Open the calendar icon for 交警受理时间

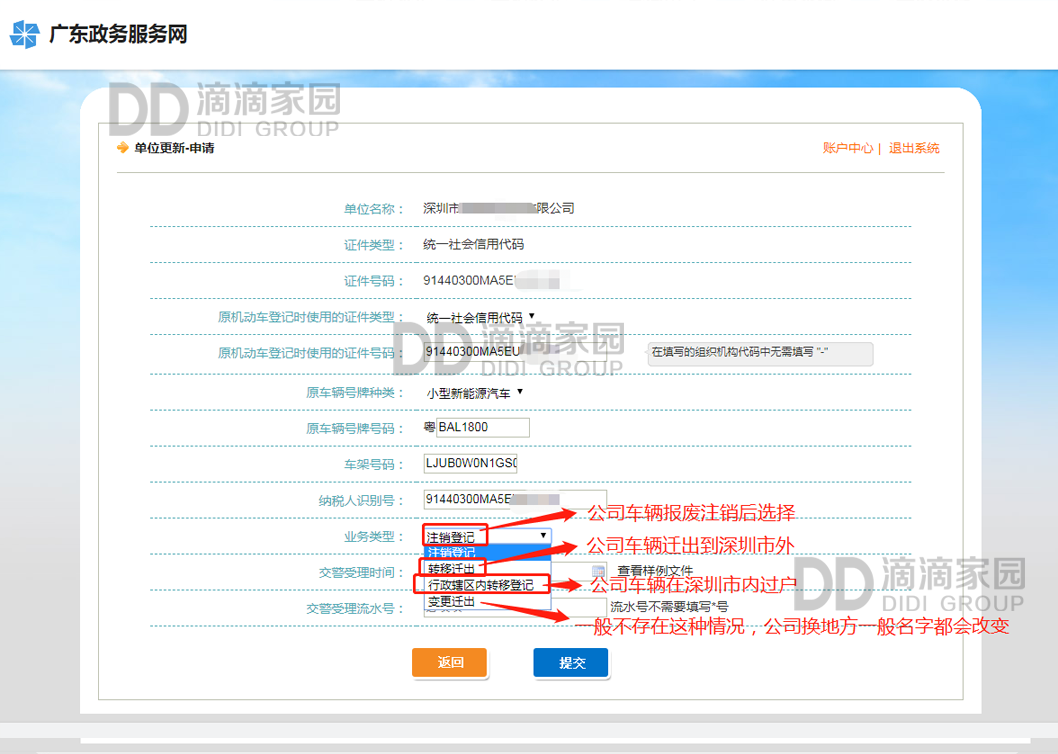pyautogui.click(x=598, y=571)
